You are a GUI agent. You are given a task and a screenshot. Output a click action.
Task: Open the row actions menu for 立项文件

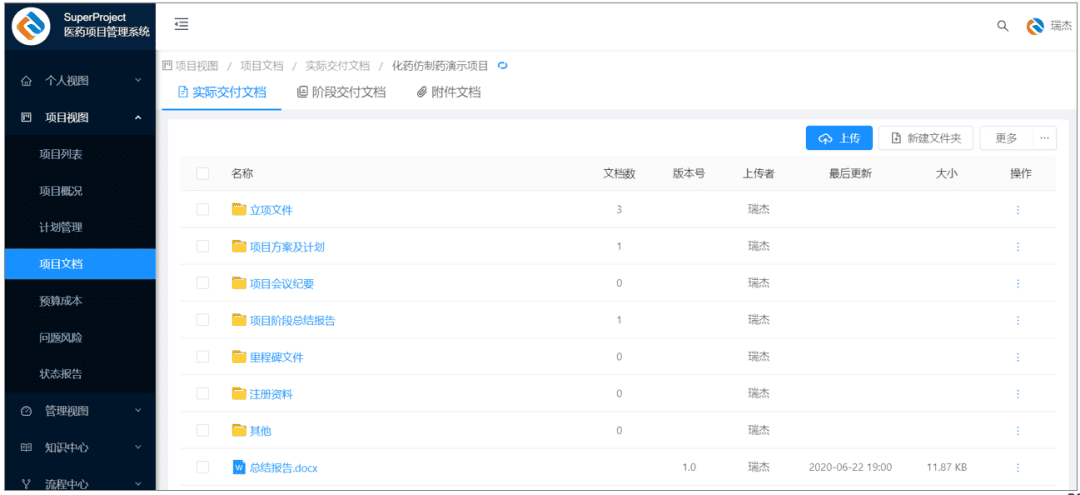[x=1018, y=210]
